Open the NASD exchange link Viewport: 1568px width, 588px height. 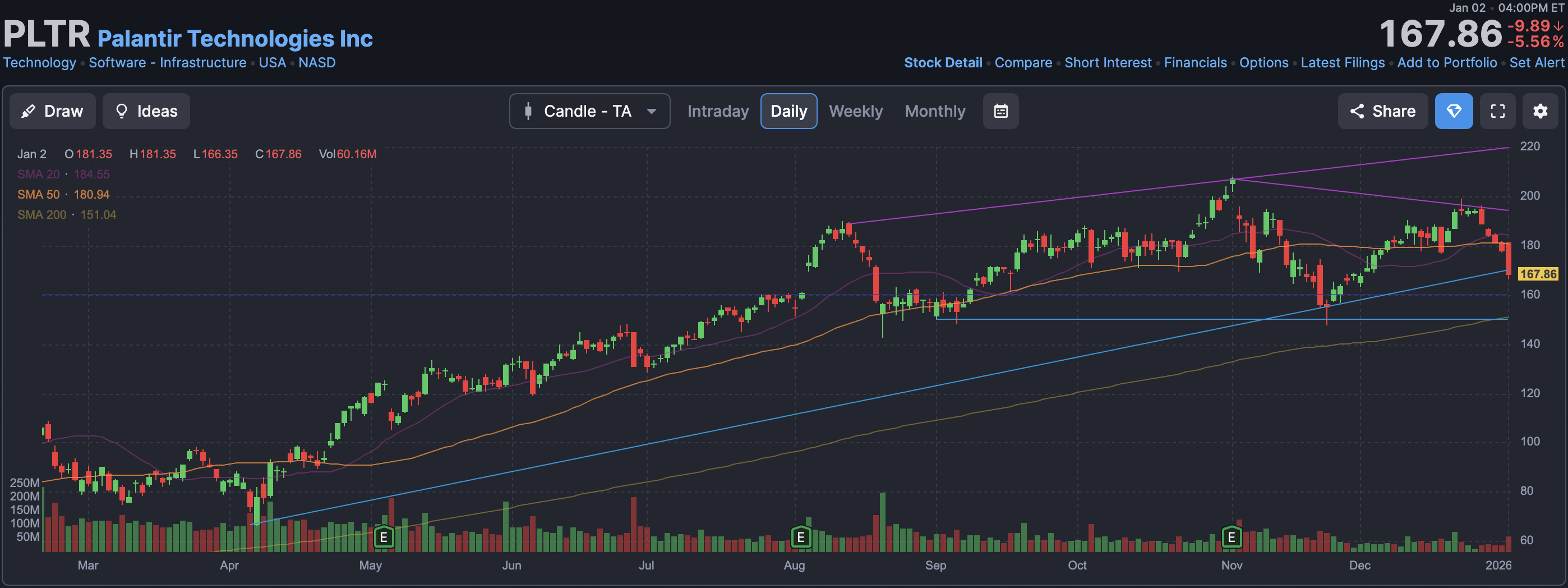(316, 63)
